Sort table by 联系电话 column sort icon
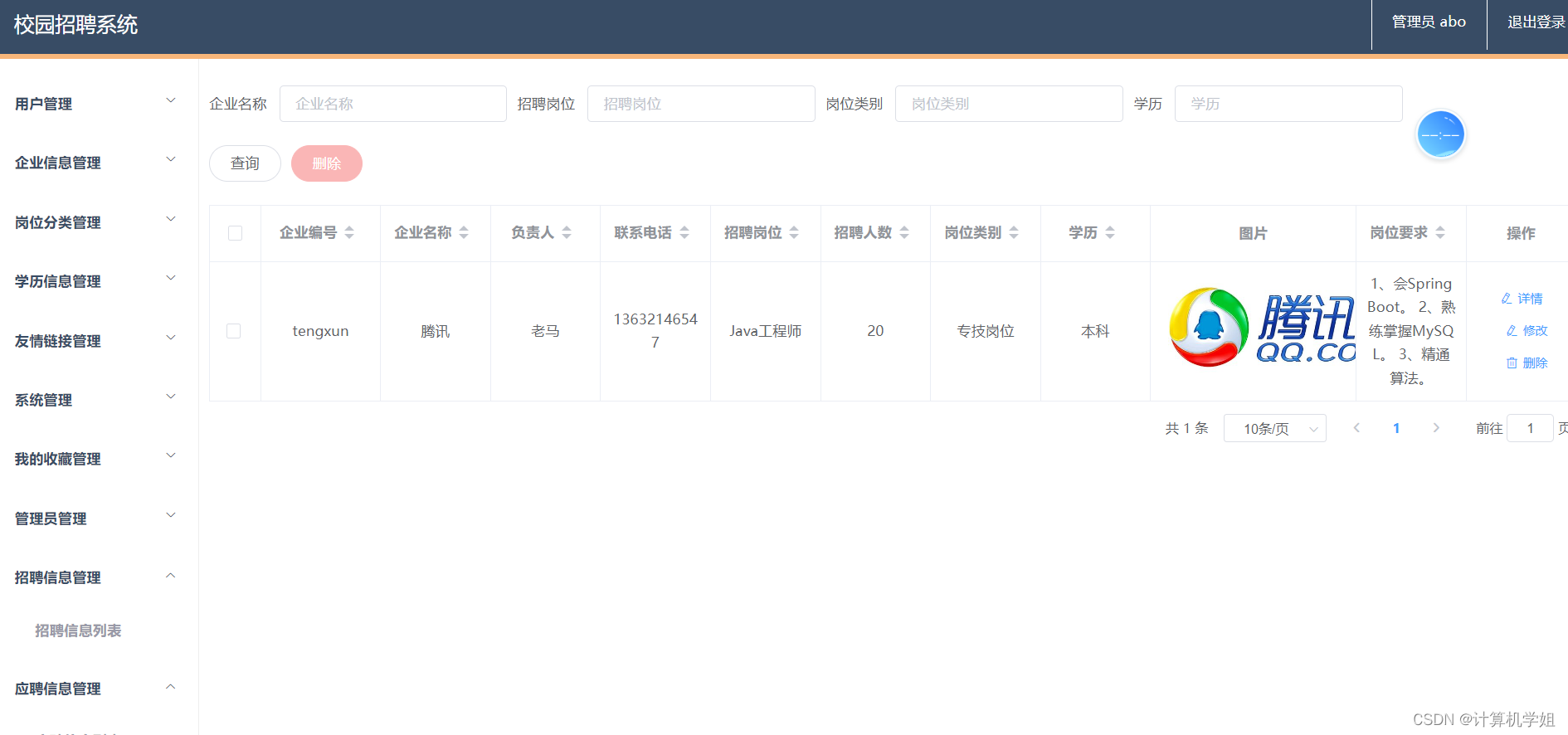 click(684, 233)
